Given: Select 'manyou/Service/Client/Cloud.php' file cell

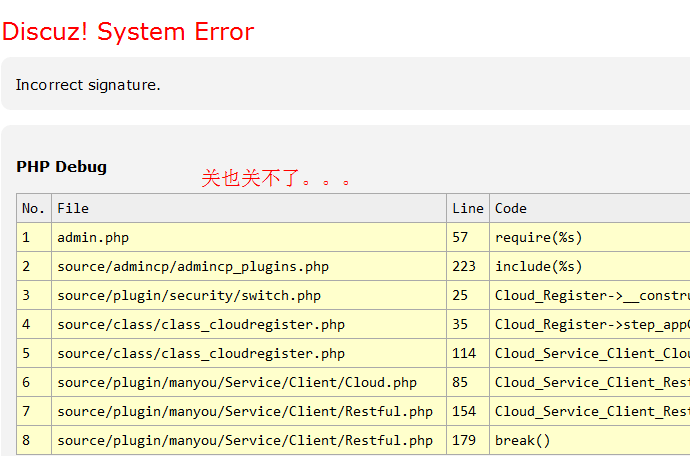Looking at the screenshot, I should [249, 382].
